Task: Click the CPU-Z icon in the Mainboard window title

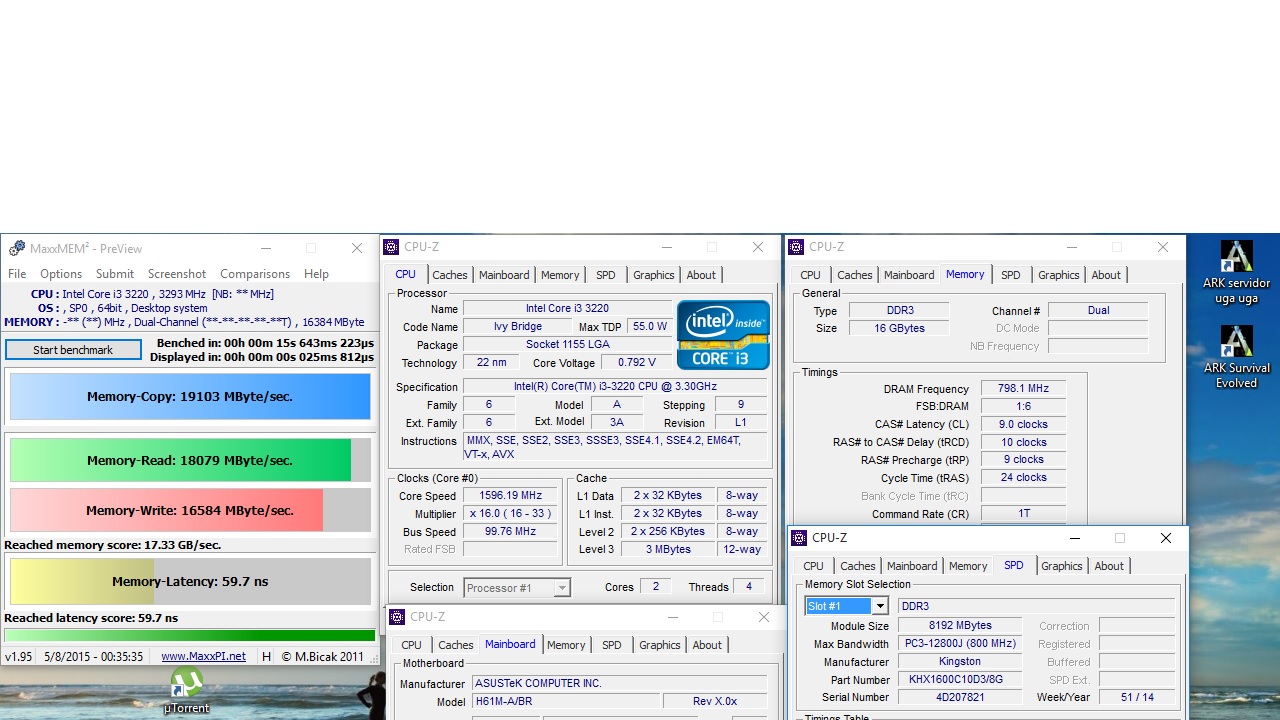Action: 397,617
